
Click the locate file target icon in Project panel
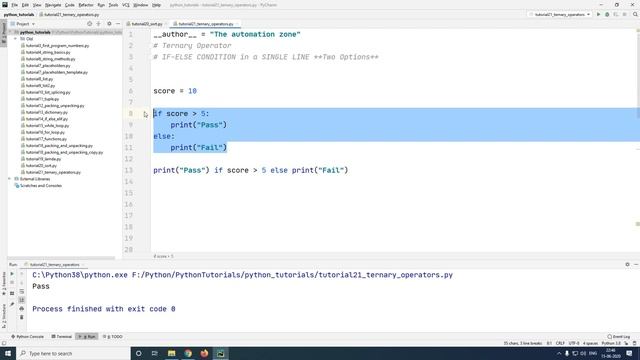pyautogui.click(x=89, y=24)
